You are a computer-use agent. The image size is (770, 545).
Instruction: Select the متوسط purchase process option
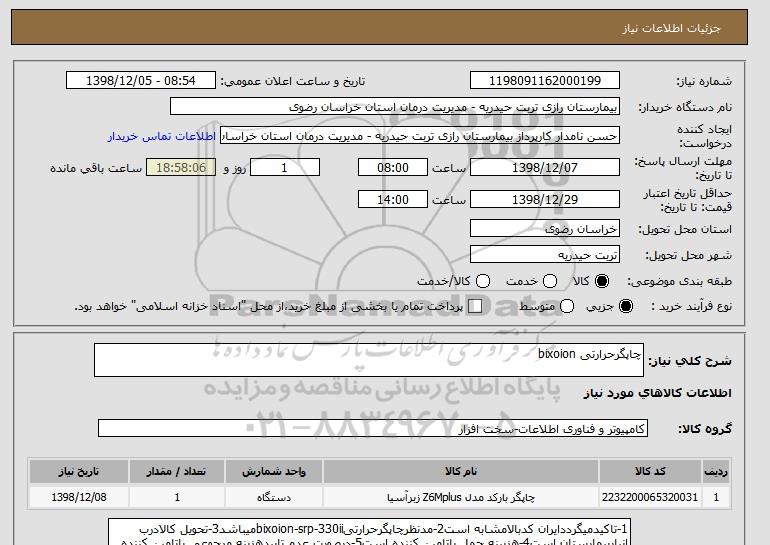click(x=567, y=306)
